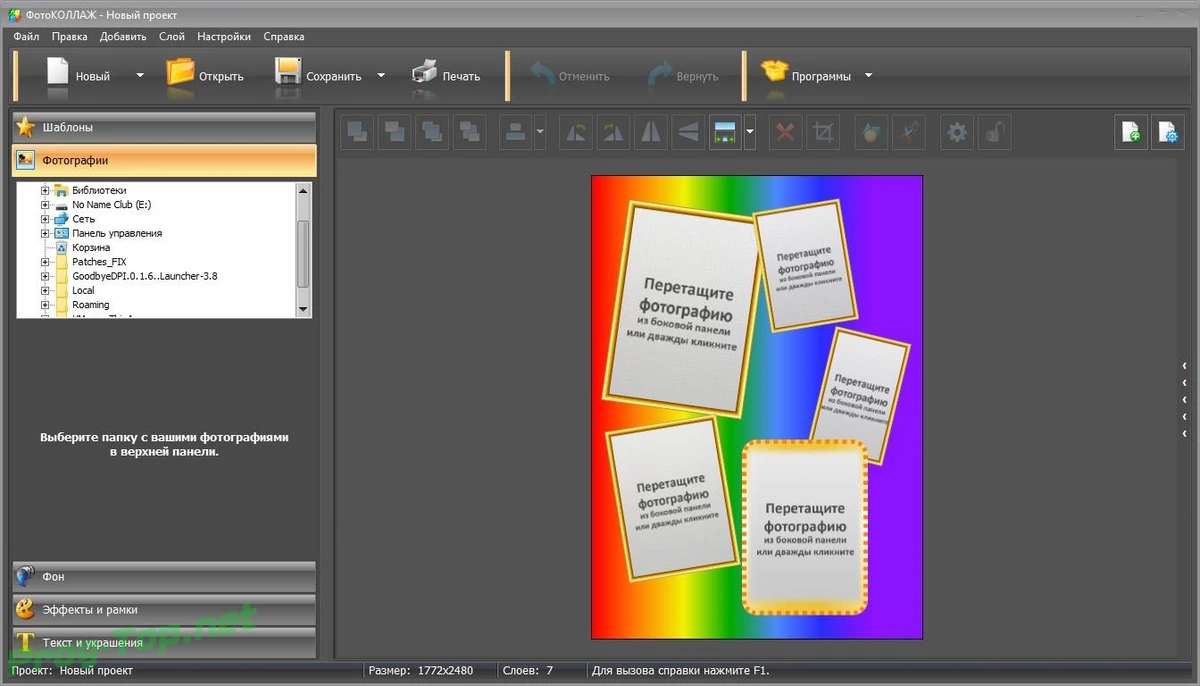The height and width of the screenshot is (686, 1200).
Task: Click the Открыть folder icon
Action: point(180,72)
